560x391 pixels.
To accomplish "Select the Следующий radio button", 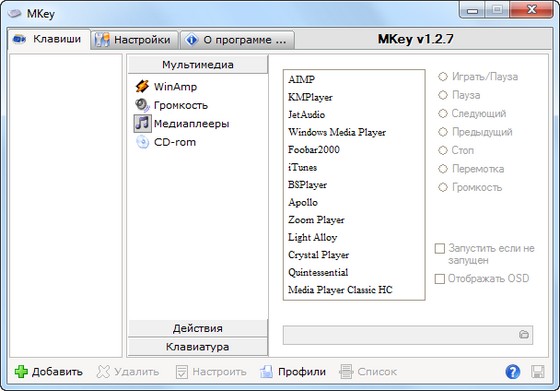I will coord(443,113).
